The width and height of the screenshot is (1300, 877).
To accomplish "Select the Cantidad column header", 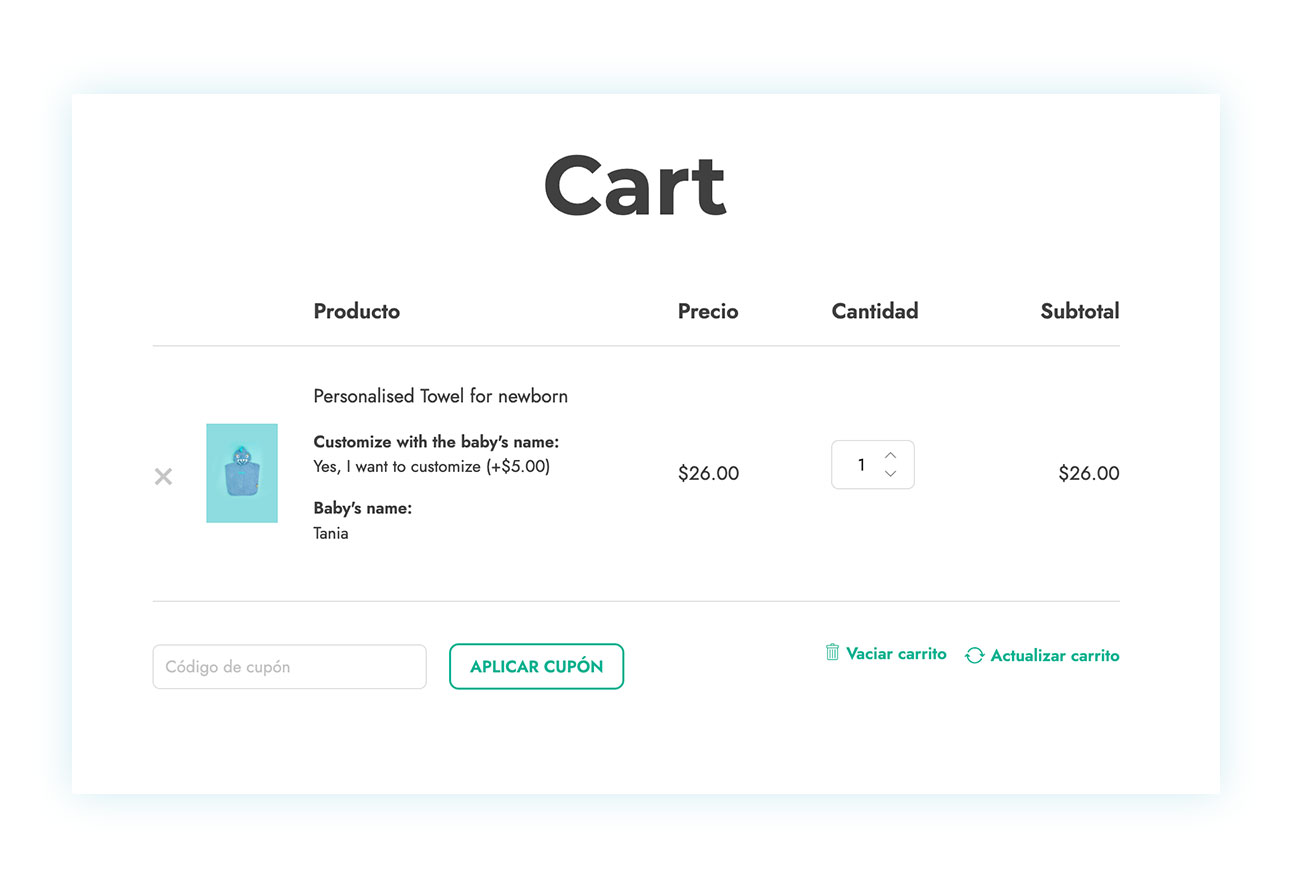I will pyautogui.click(x=875, y=311).
